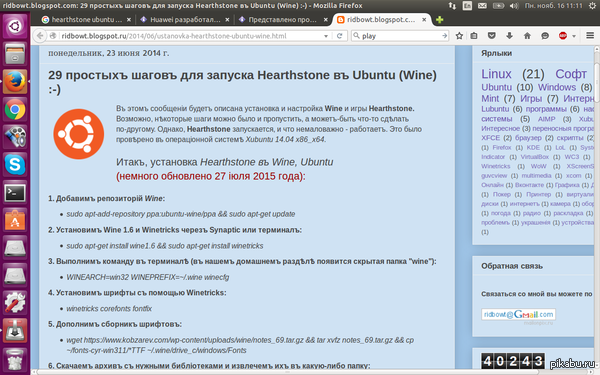Open the Downloads arrow in toolbar
This screenshot has height=375, width=600.
pyautogui.click(x=509, y=36)
